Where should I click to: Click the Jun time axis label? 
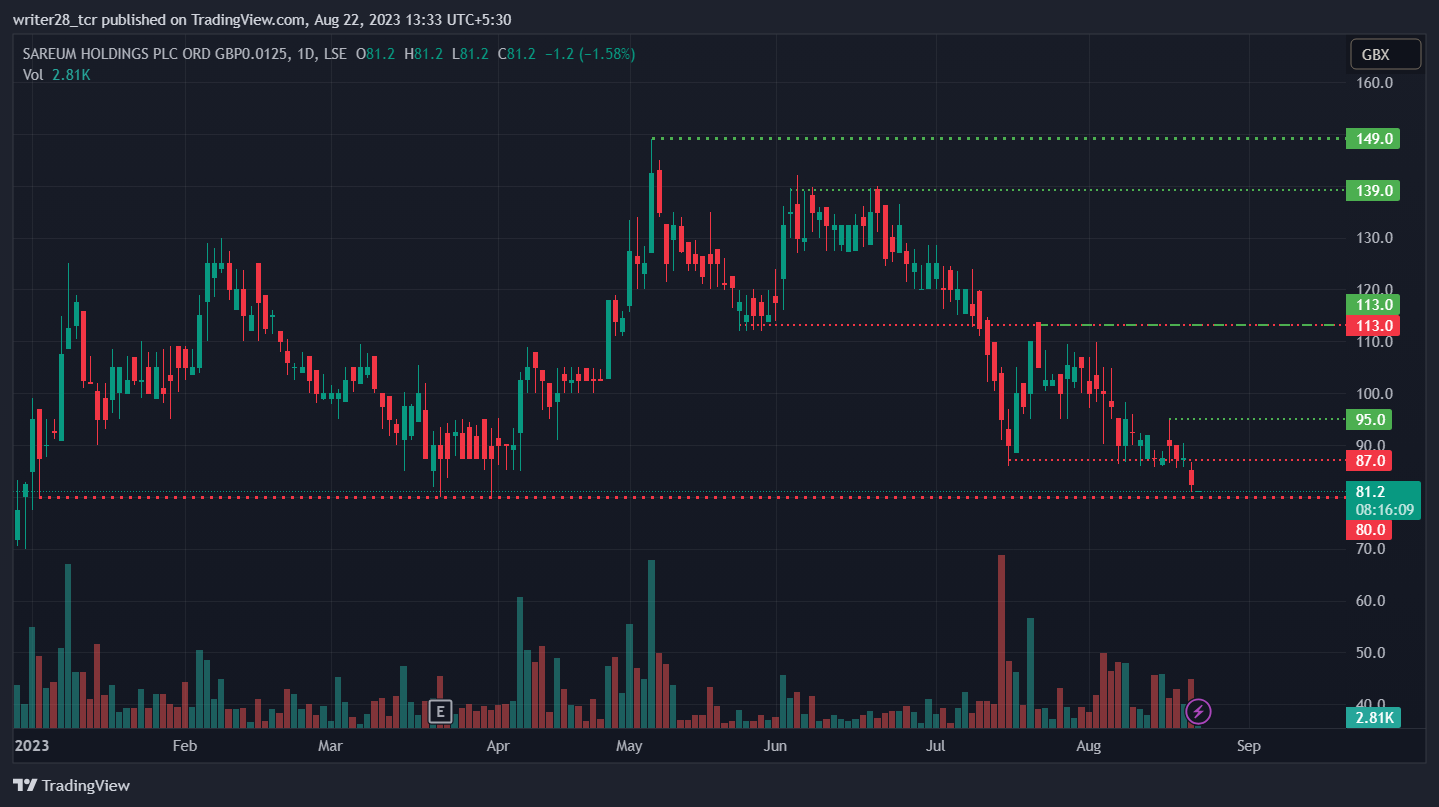(775, 746)
